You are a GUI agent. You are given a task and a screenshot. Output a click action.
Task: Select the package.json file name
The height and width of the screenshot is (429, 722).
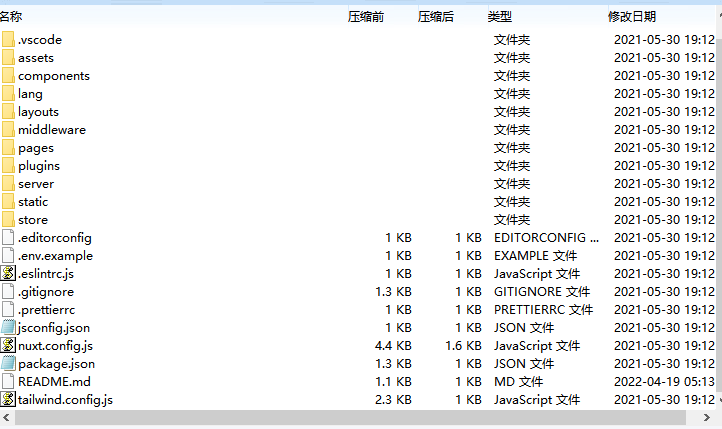pyautogui.click(x=56, y=364)
